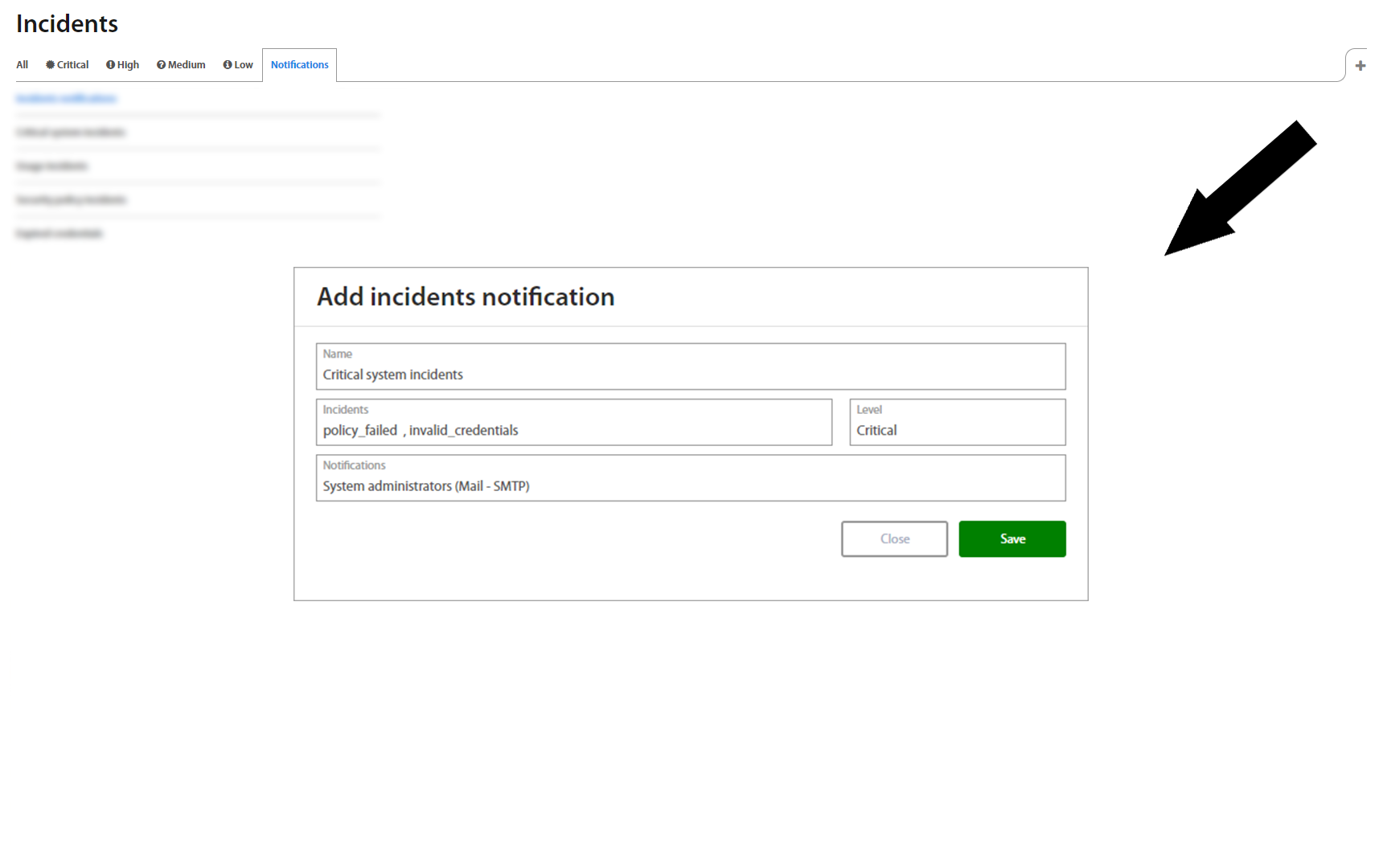Show Low severity incidents tab
The width and height of the screenshot is (1383, 868).
coord(238,65)
